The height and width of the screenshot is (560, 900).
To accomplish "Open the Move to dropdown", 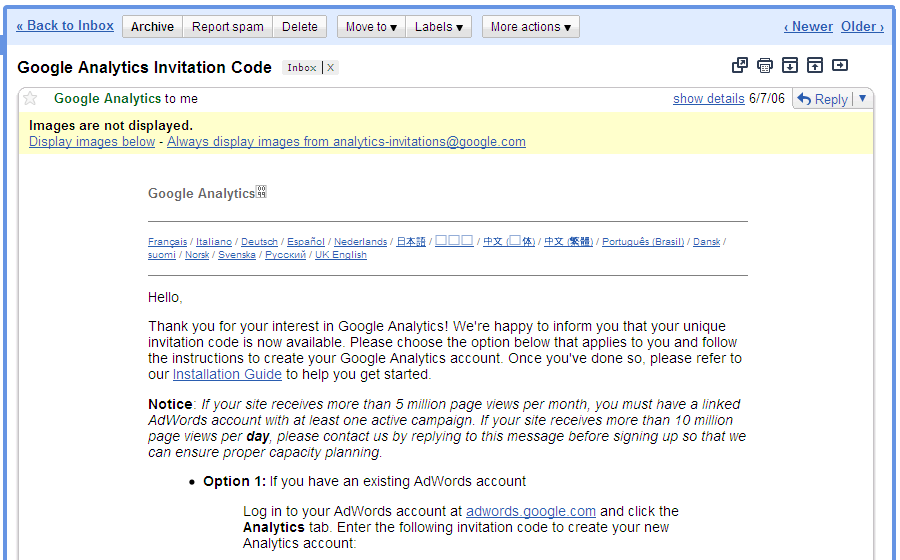I will pos(371,27).
